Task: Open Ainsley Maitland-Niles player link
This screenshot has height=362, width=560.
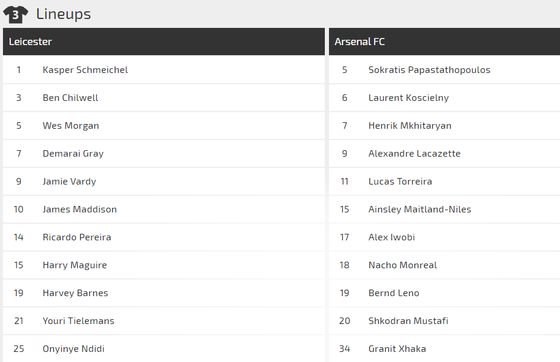Action: 420,209
